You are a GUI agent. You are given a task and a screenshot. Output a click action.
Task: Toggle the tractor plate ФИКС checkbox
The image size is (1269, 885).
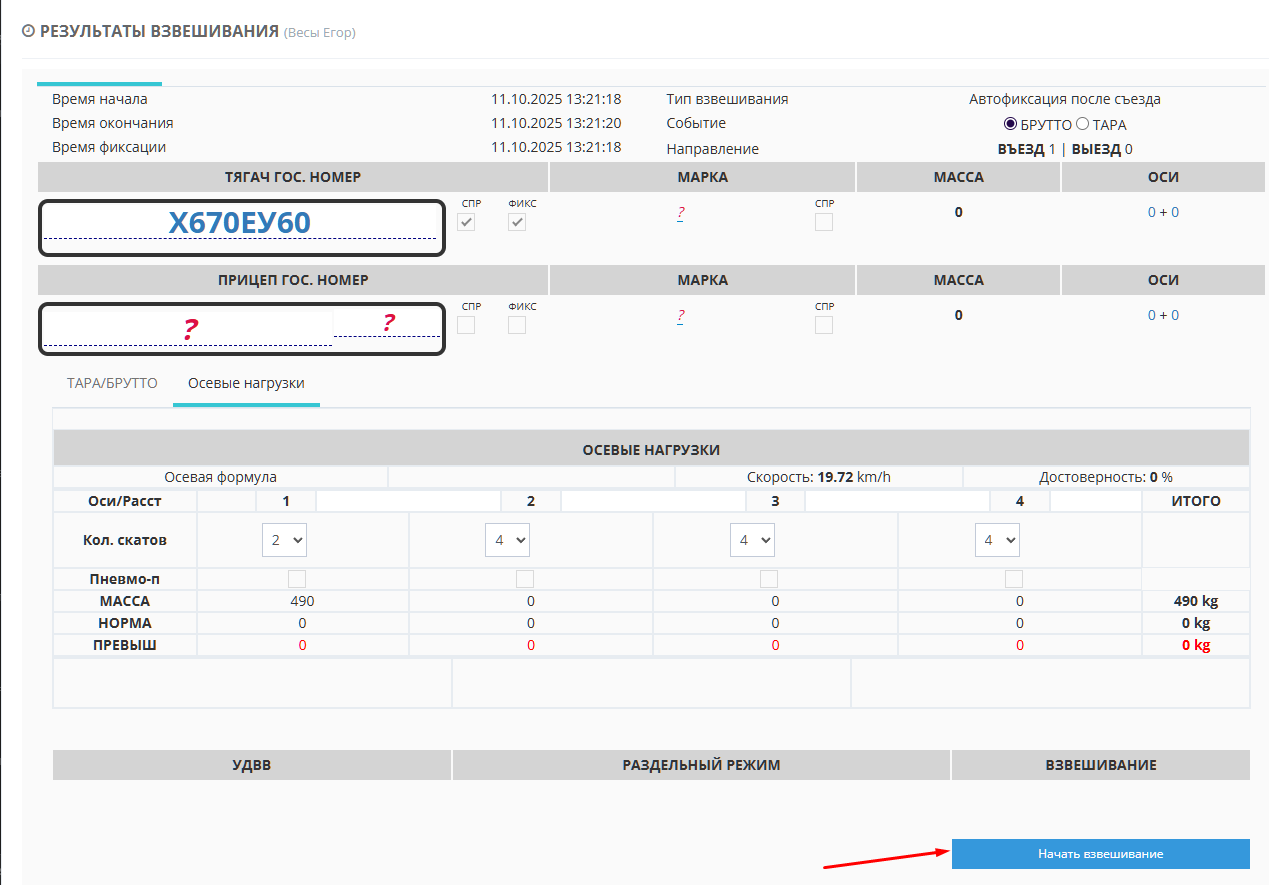point(517,222)
